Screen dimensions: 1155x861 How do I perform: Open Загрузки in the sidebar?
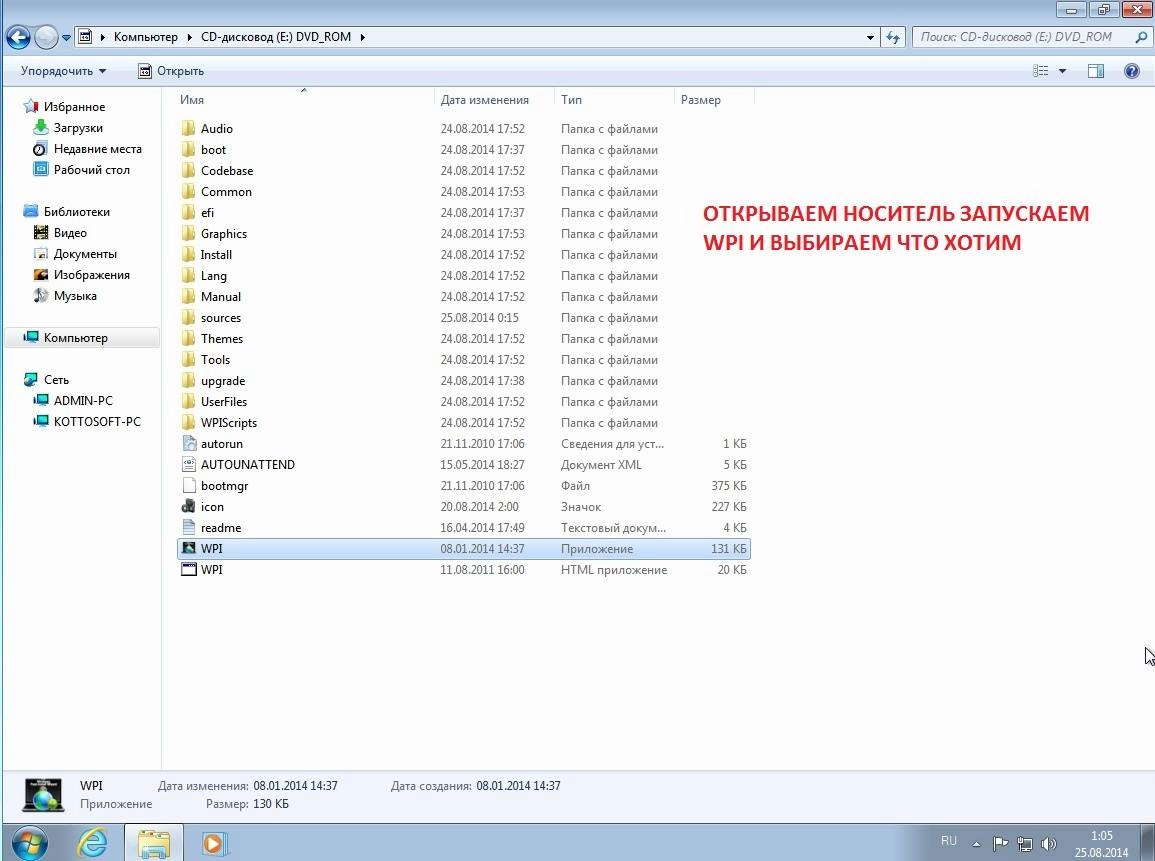[x=69, y=127]
